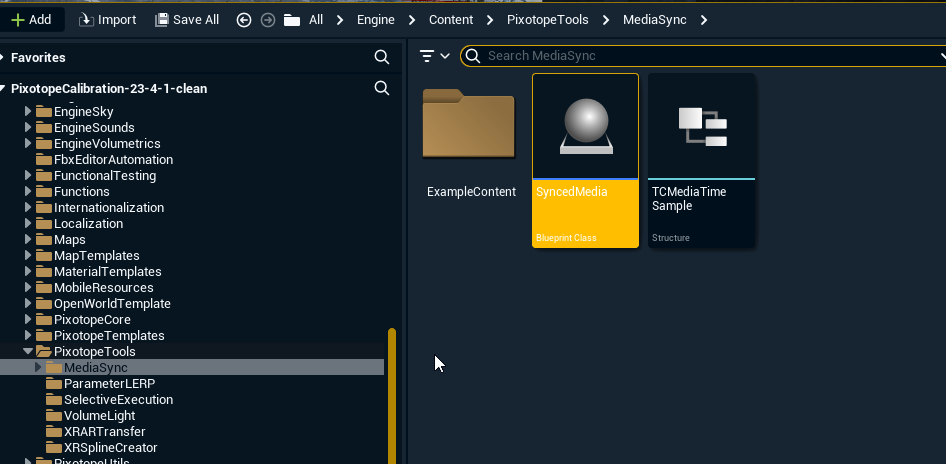946x464 pixels.
Task: Expand the Favorites section
Action: [x=4, y=58]
